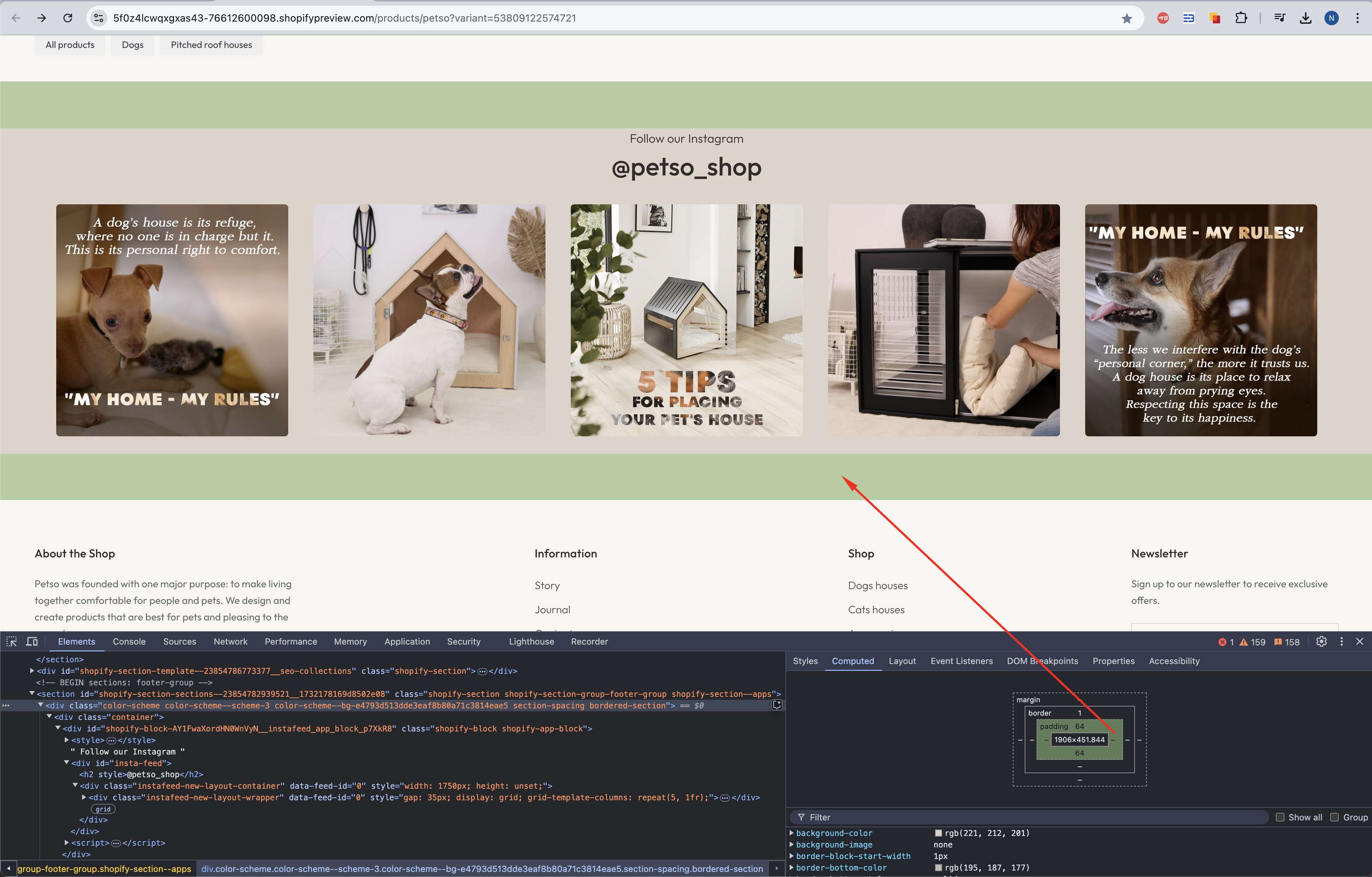Click the Pitched roof houses tag
The width and height of the screenshot is (1372, 877).
211,45
